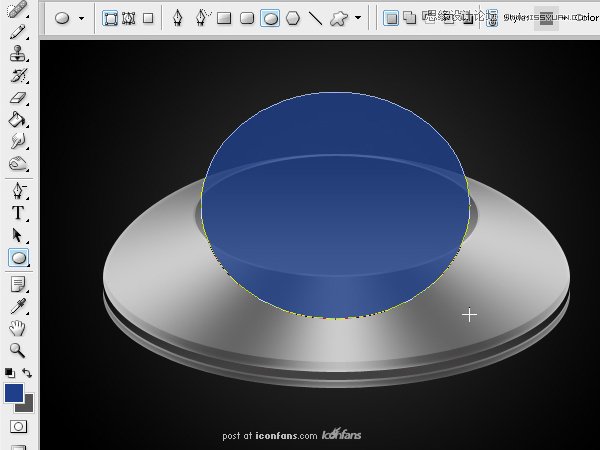The width and height of the screenshot is (600, 450).
Task: Select the Eraser tool
Action: tap(18, 98)
